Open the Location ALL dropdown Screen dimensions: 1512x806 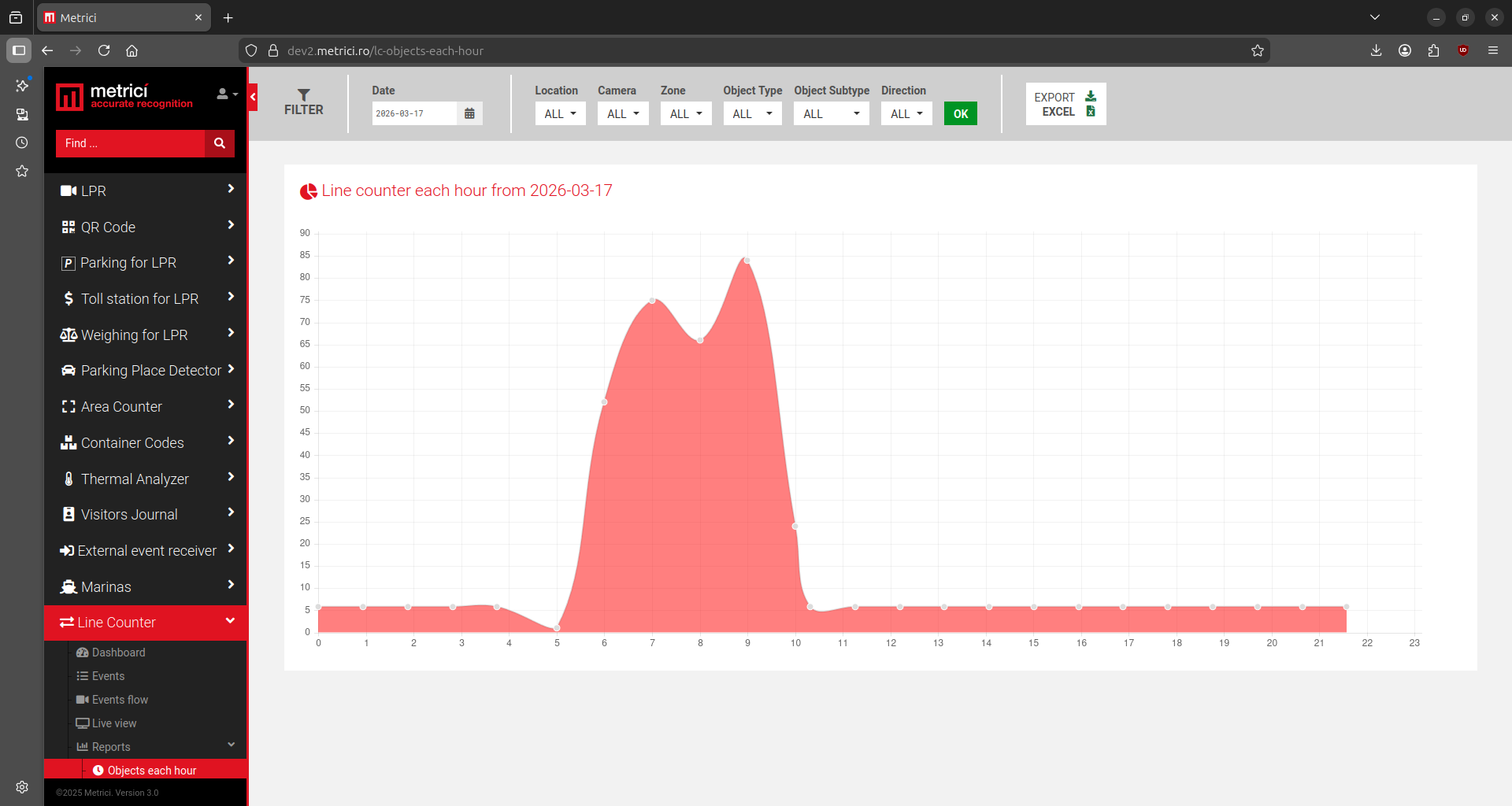561,113
